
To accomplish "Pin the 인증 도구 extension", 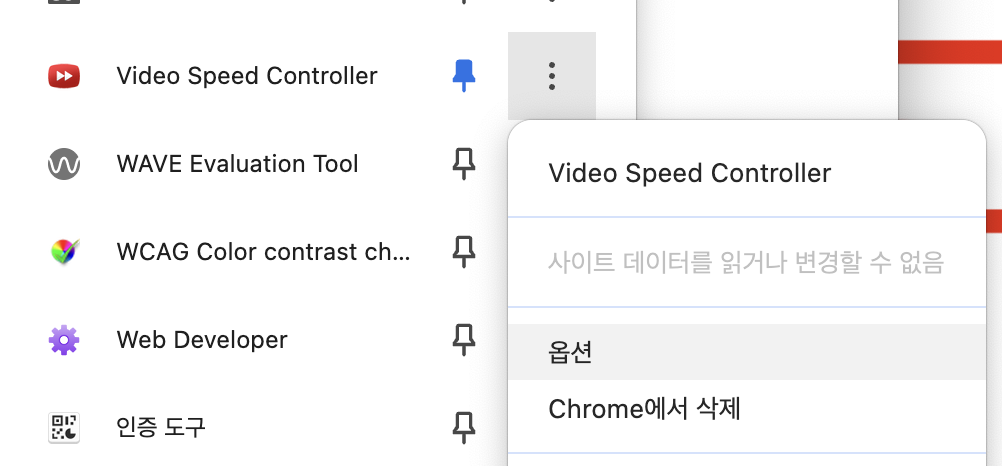I will [x=464, y=427].
